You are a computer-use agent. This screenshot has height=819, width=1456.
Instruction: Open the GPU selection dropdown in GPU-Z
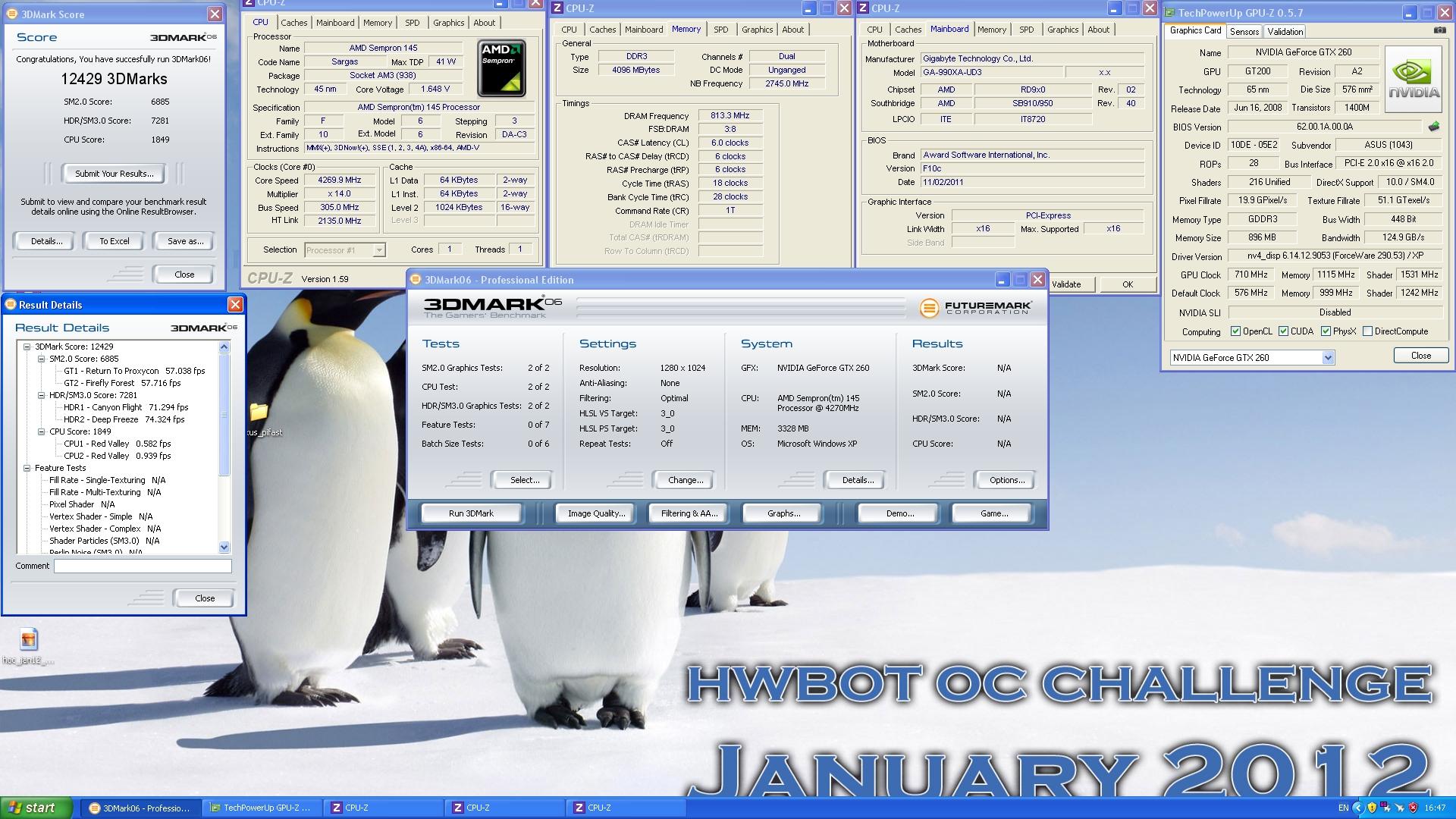(x=1328, y=358)
